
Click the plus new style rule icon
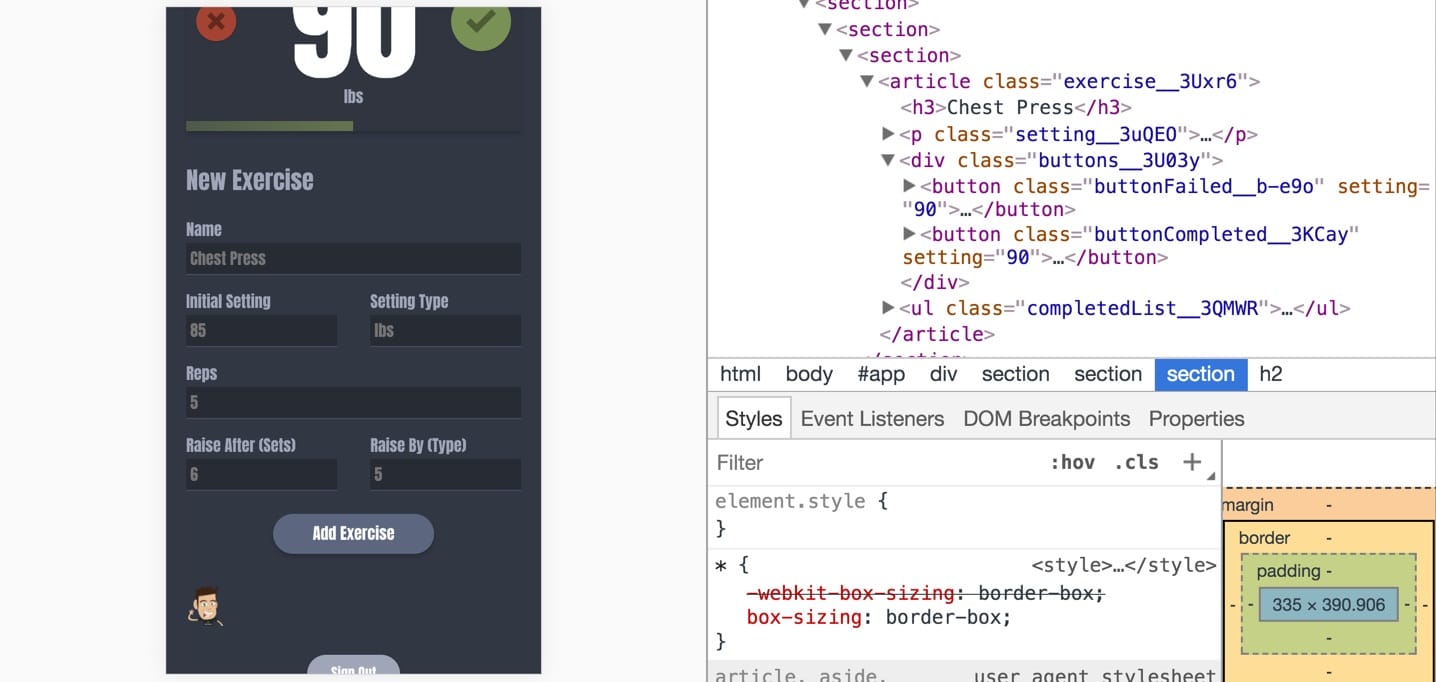[x=1192, y=462]
